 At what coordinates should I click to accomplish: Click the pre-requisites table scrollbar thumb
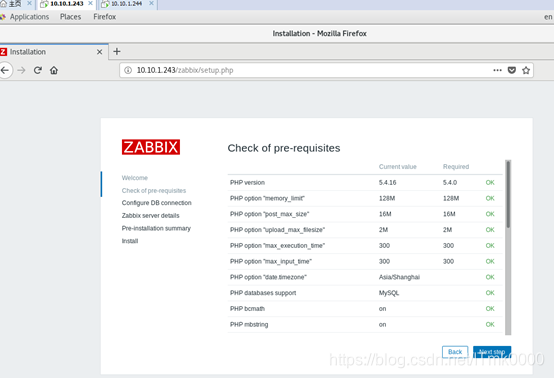pos(508,194)
